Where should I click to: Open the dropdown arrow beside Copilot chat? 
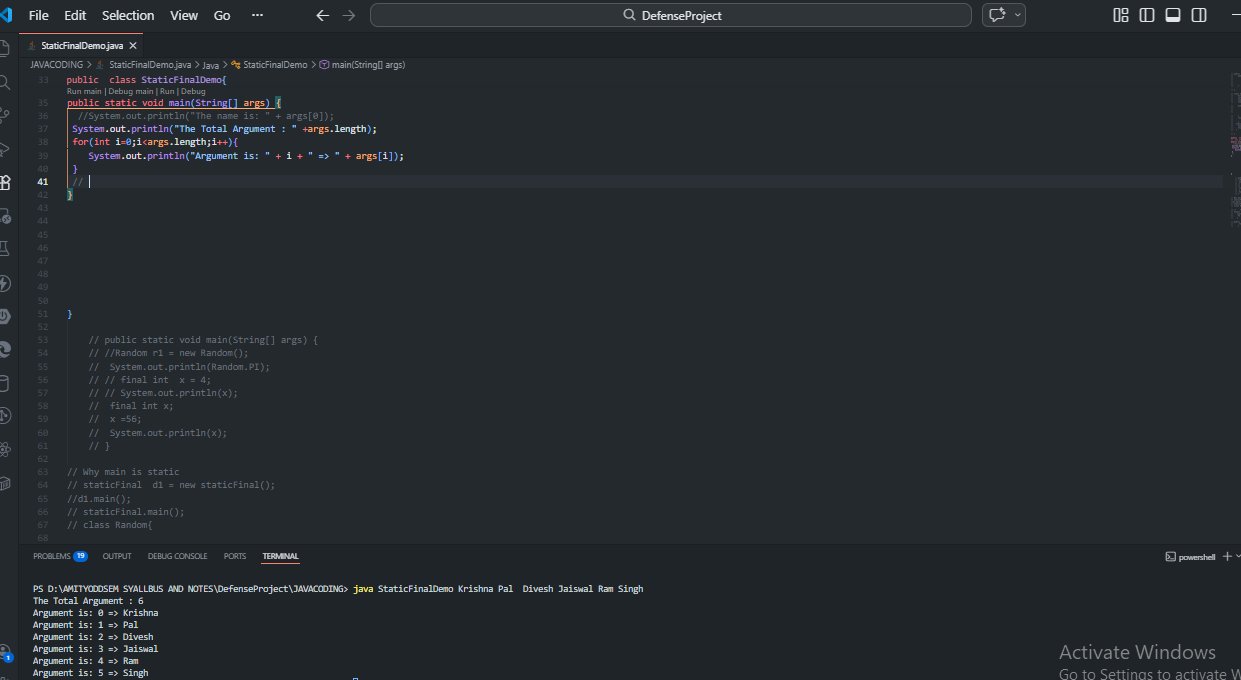1018,15
